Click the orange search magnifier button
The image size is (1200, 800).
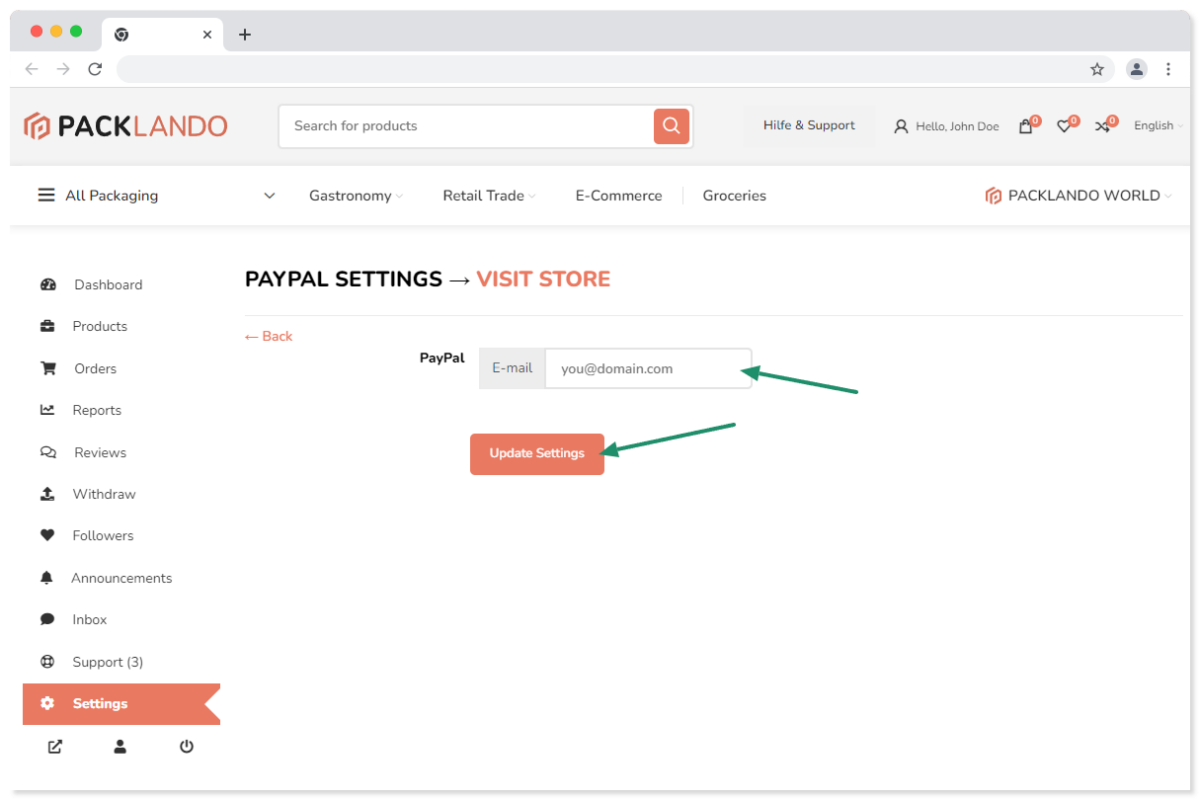(671, 126)
